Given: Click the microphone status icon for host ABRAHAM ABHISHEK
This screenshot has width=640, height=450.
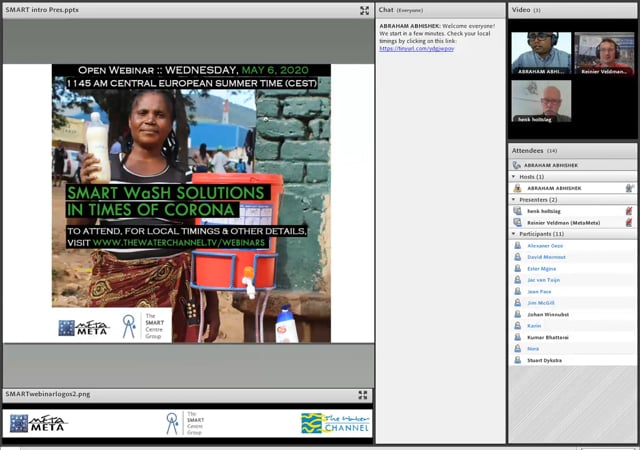Looking at the screenshot, I should tap(629, 188).
